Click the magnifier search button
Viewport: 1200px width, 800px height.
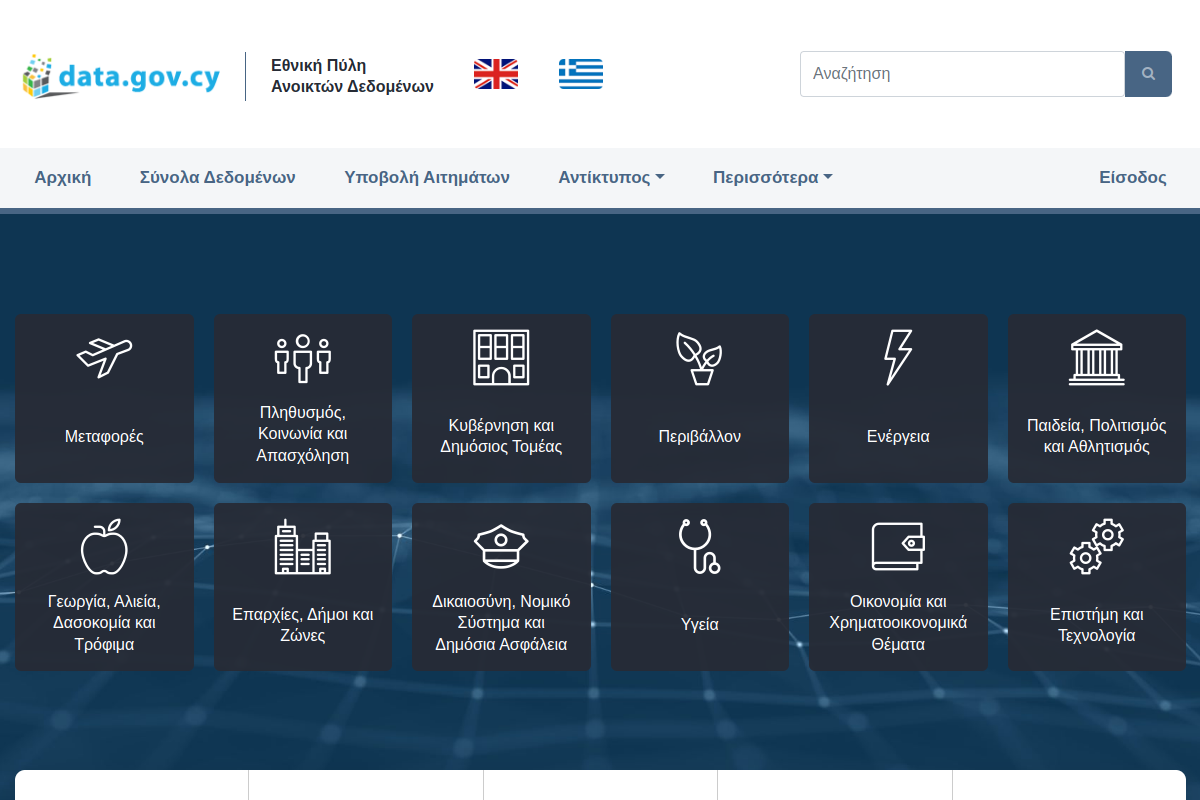click(x=1148, y=74)
